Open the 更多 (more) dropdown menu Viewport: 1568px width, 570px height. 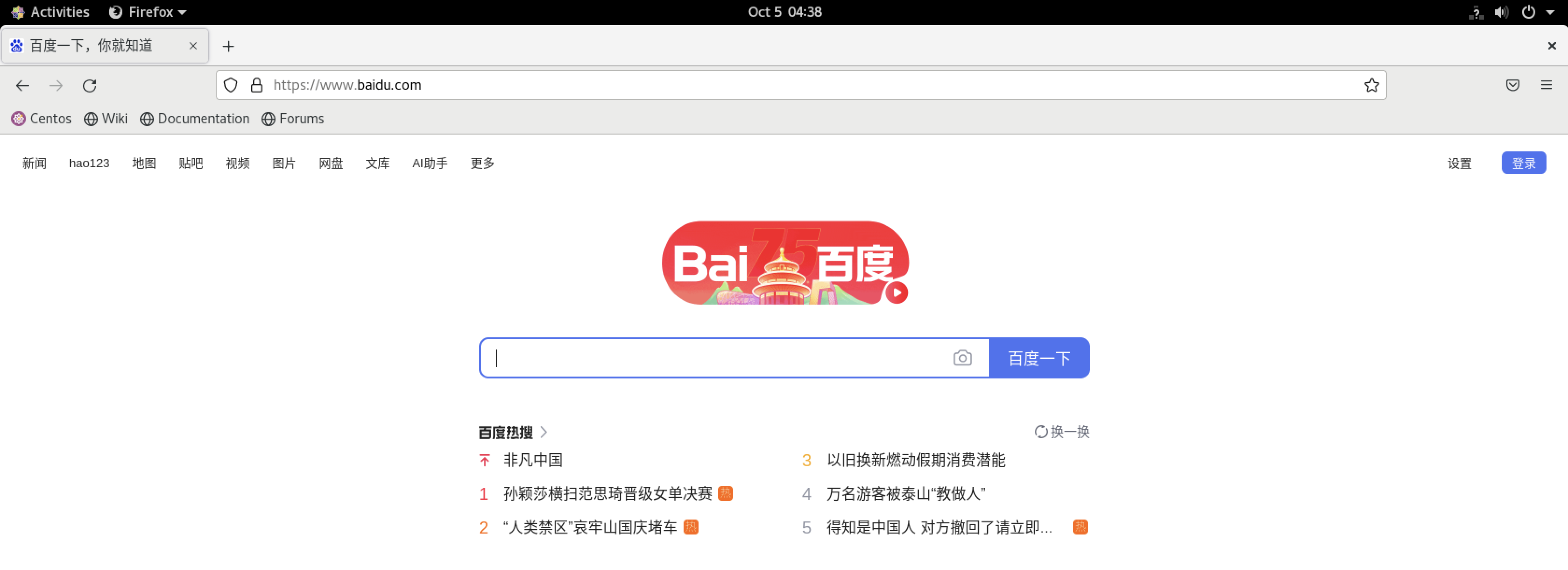(x=481, y=163)
